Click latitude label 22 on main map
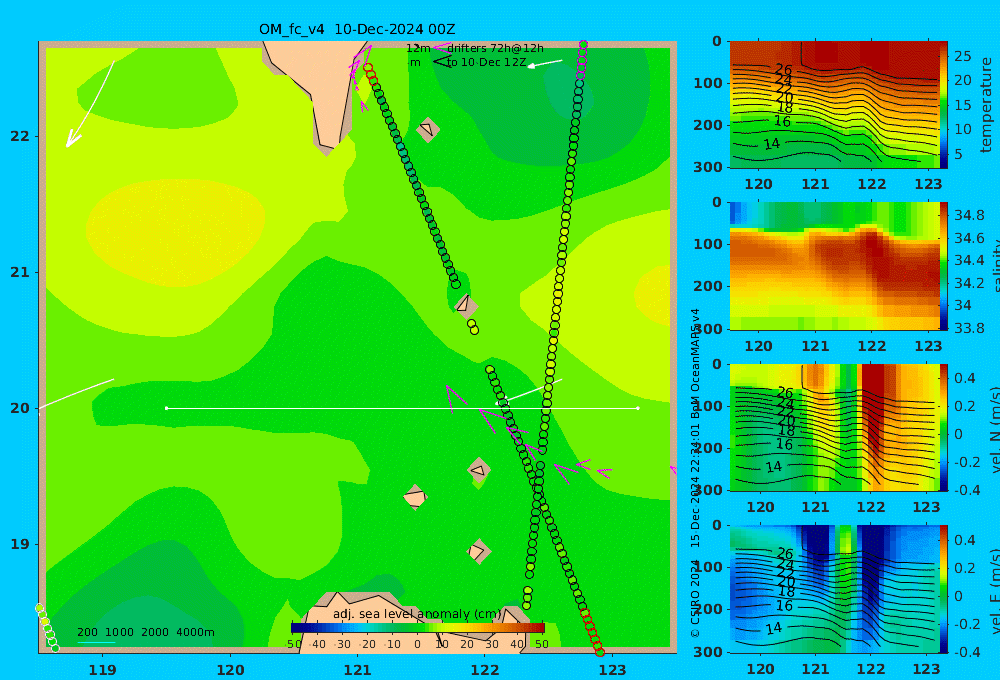 [20, 136]
